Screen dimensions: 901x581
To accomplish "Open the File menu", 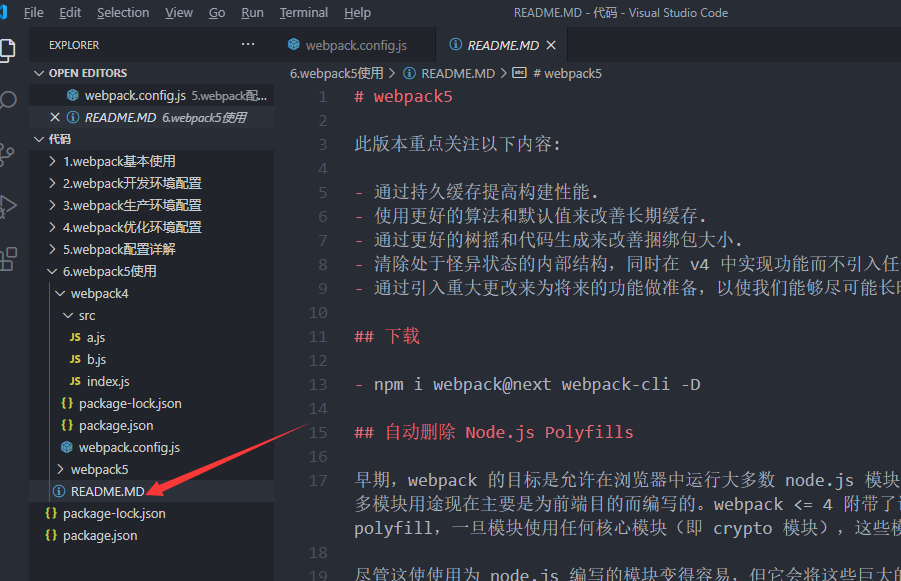I will tap(33, 13).
